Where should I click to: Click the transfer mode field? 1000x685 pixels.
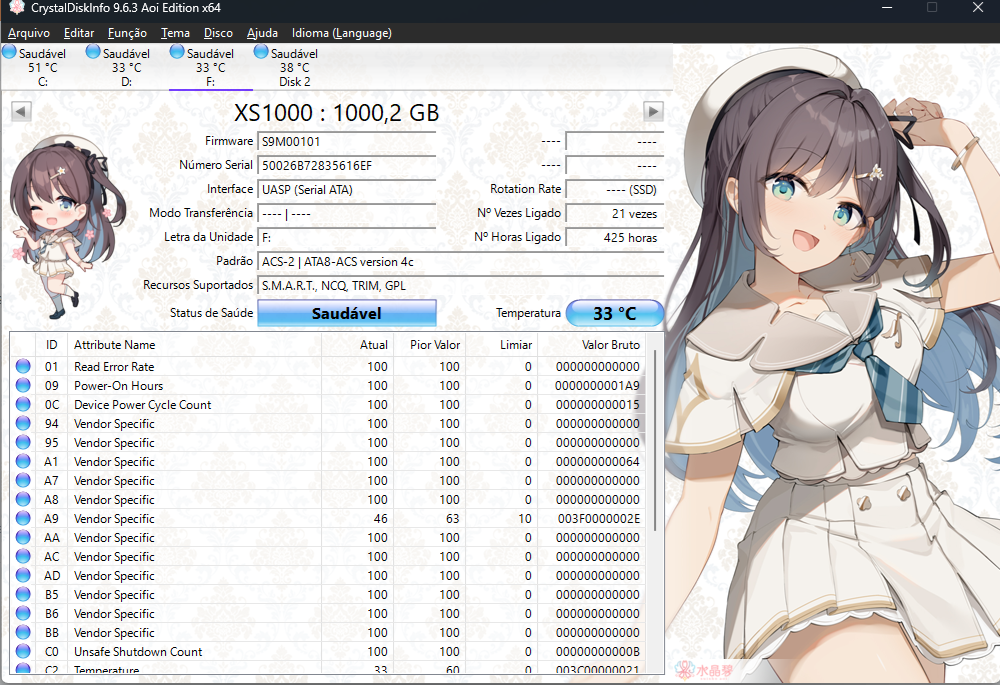[347, 214]
